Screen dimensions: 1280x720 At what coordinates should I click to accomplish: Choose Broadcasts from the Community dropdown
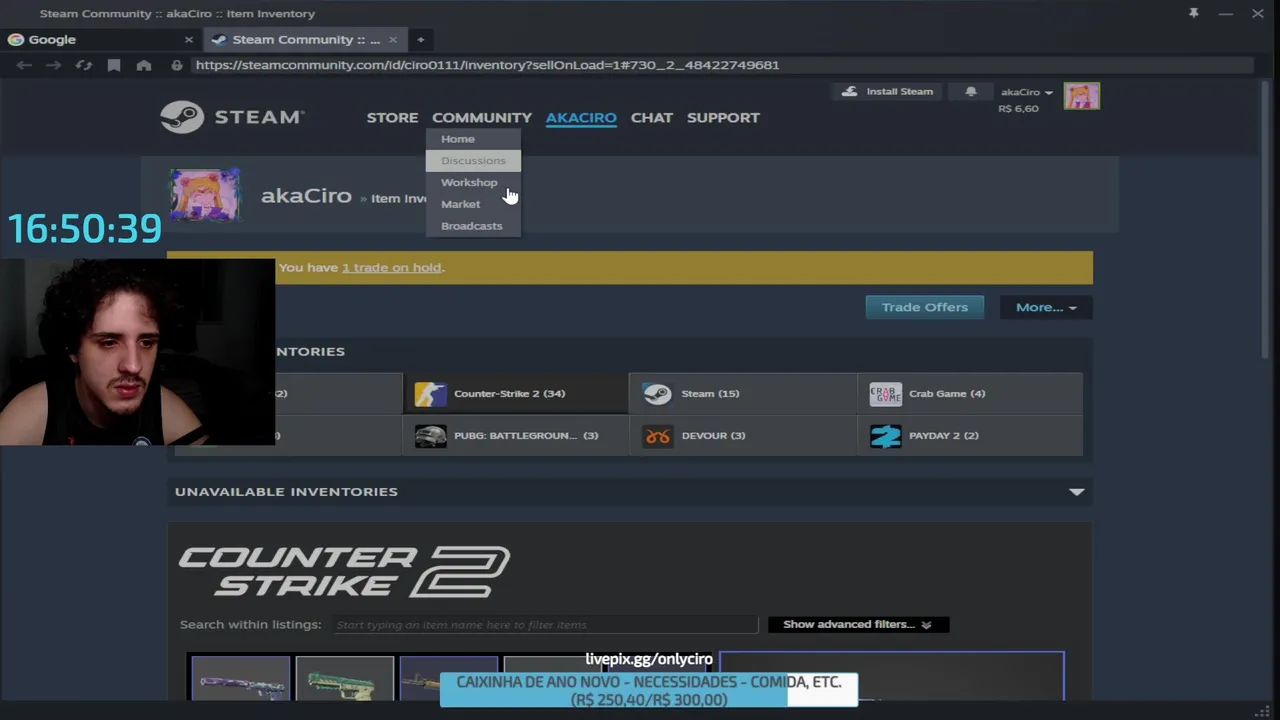click(x=473, y=226)
